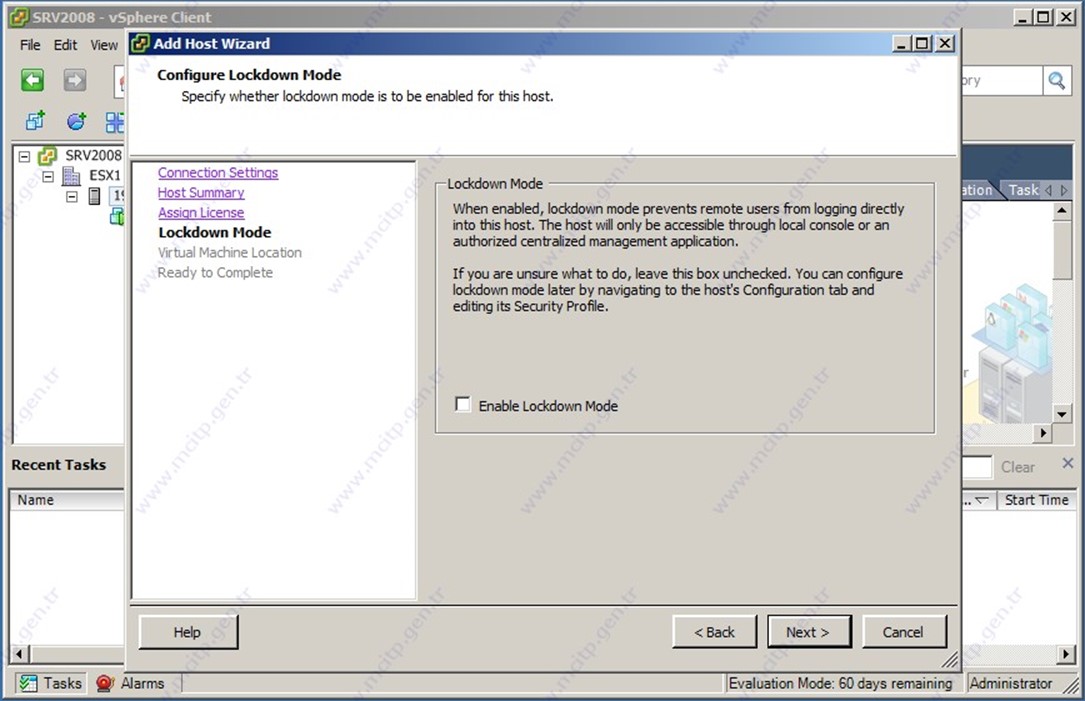Image resolution: width=1085 pixels, height=701 pixels.
Task: Click the scroll left arrow under Recent Tasks
Action: pos(19,653)
